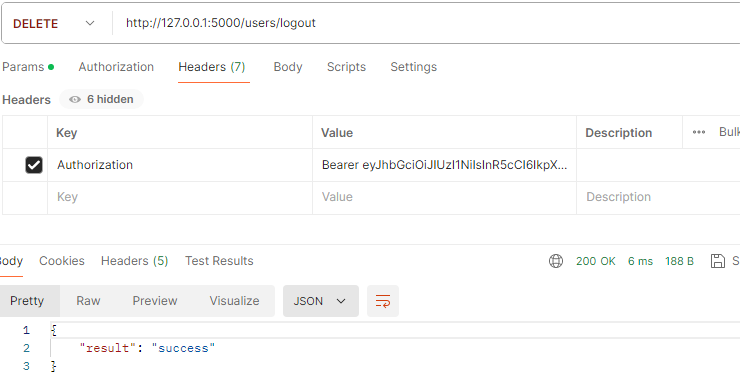This screenshot has width=740, height=386.
Task: Open the Authorization tab
Action: 116,67
